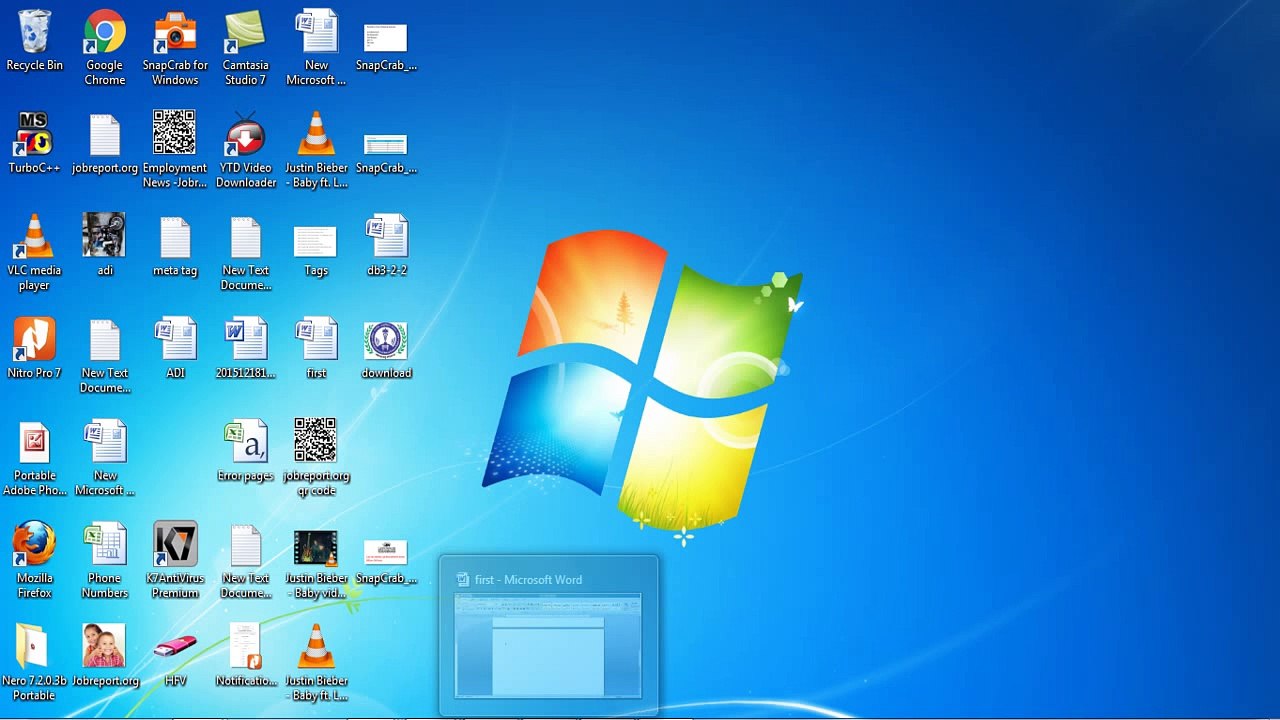This screenshot has height=720, width=1280.
Task: Click the jobreport.org qr code file
Action: click(x=316, y=458)
